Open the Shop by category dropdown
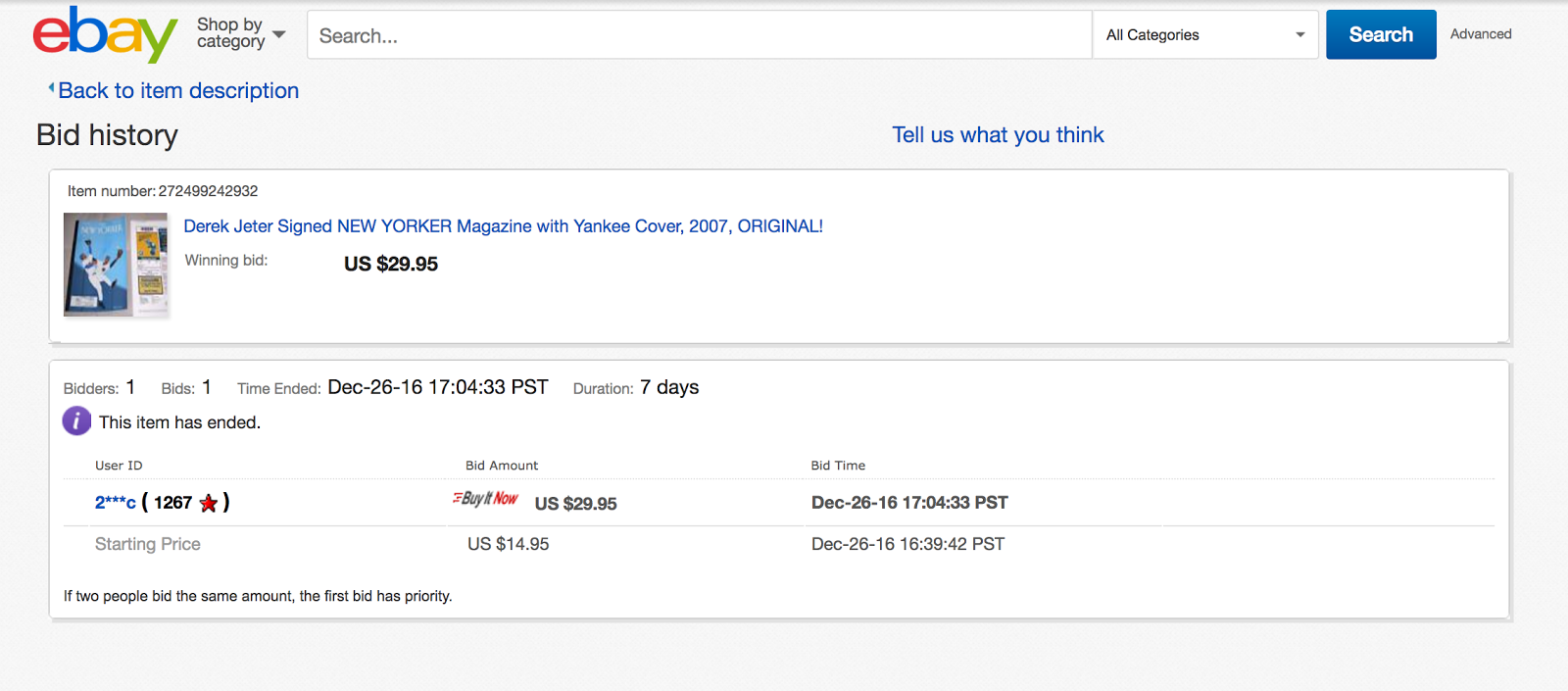 [241, 33]
